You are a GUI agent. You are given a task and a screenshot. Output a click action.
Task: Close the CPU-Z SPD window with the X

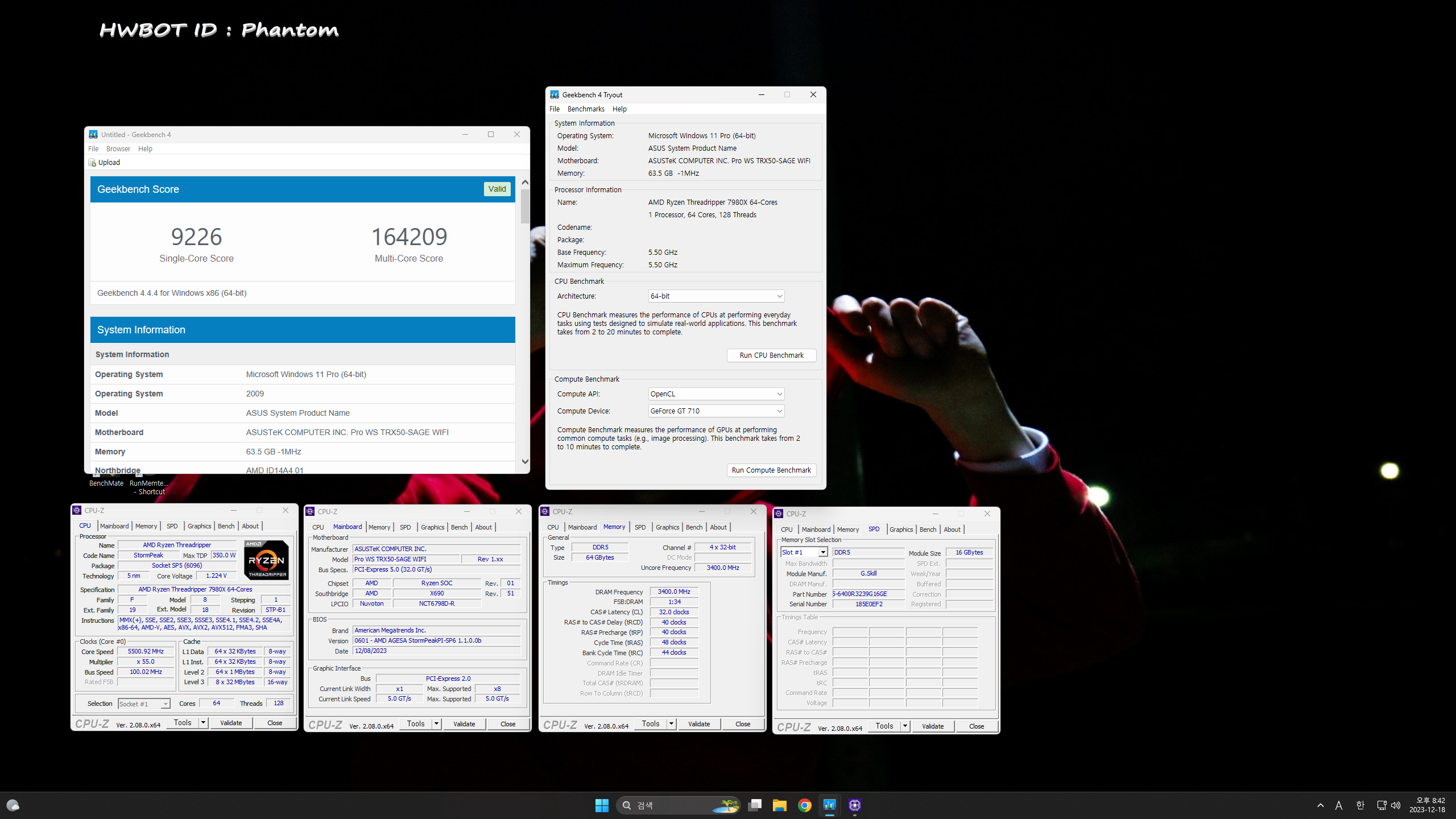[987, 514]
